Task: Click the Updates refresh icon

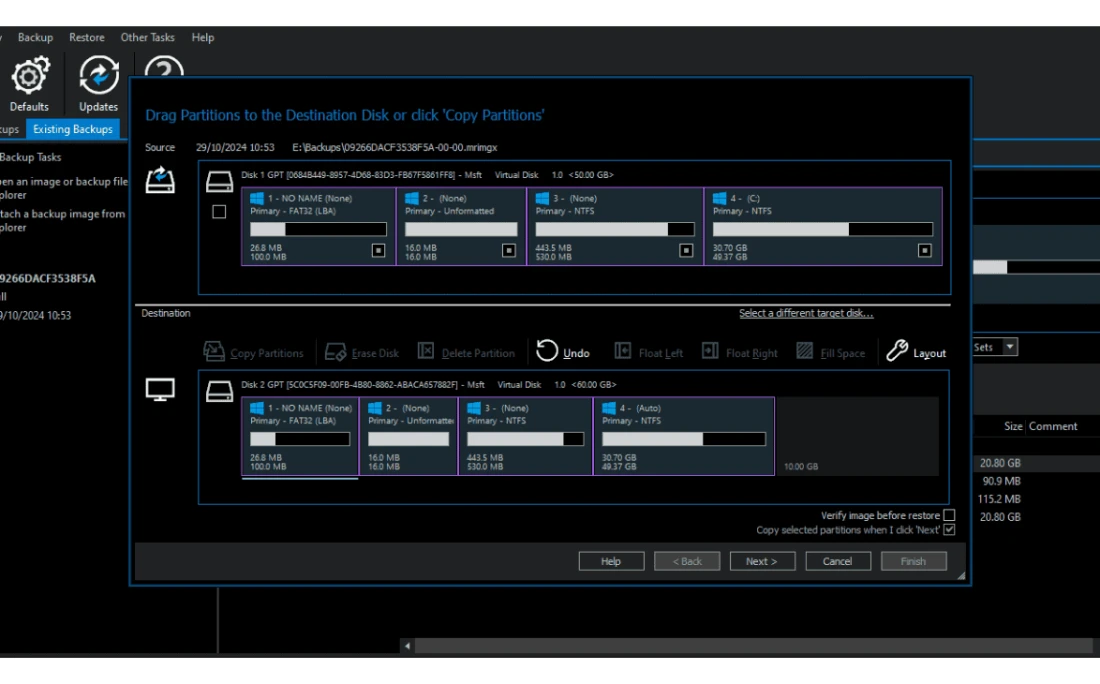Action: click(98, 76)
